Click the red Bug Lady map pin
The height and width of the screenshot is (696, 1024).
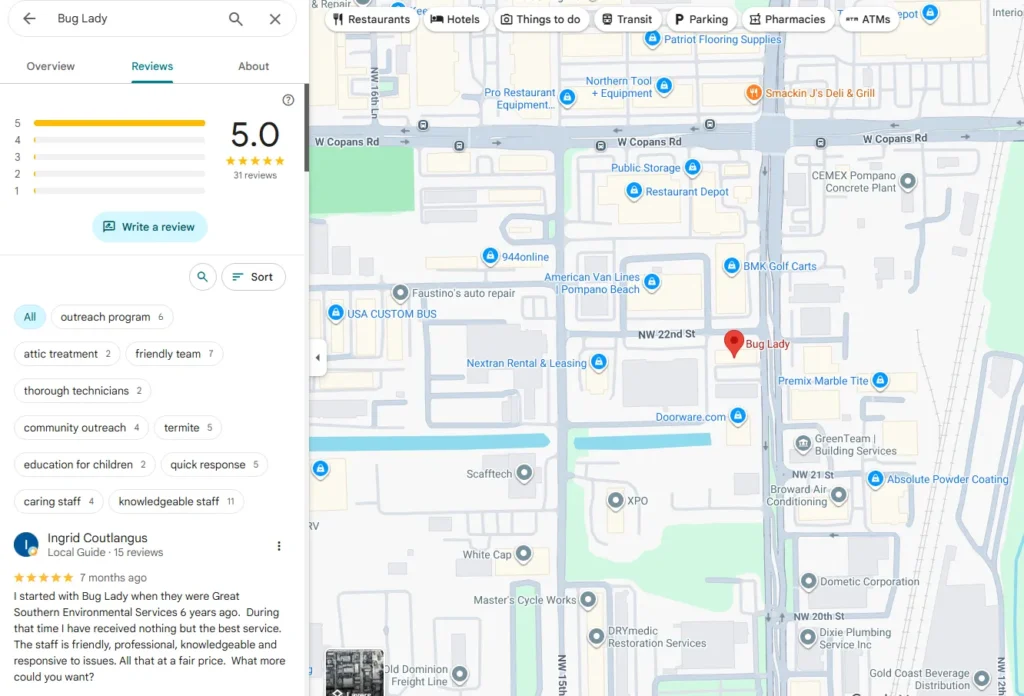click(x=733, y=343)
